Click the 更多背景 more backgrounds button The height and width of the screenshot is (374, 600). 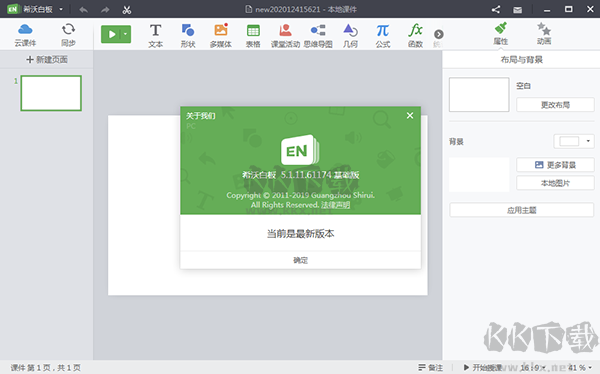(555, 165)
